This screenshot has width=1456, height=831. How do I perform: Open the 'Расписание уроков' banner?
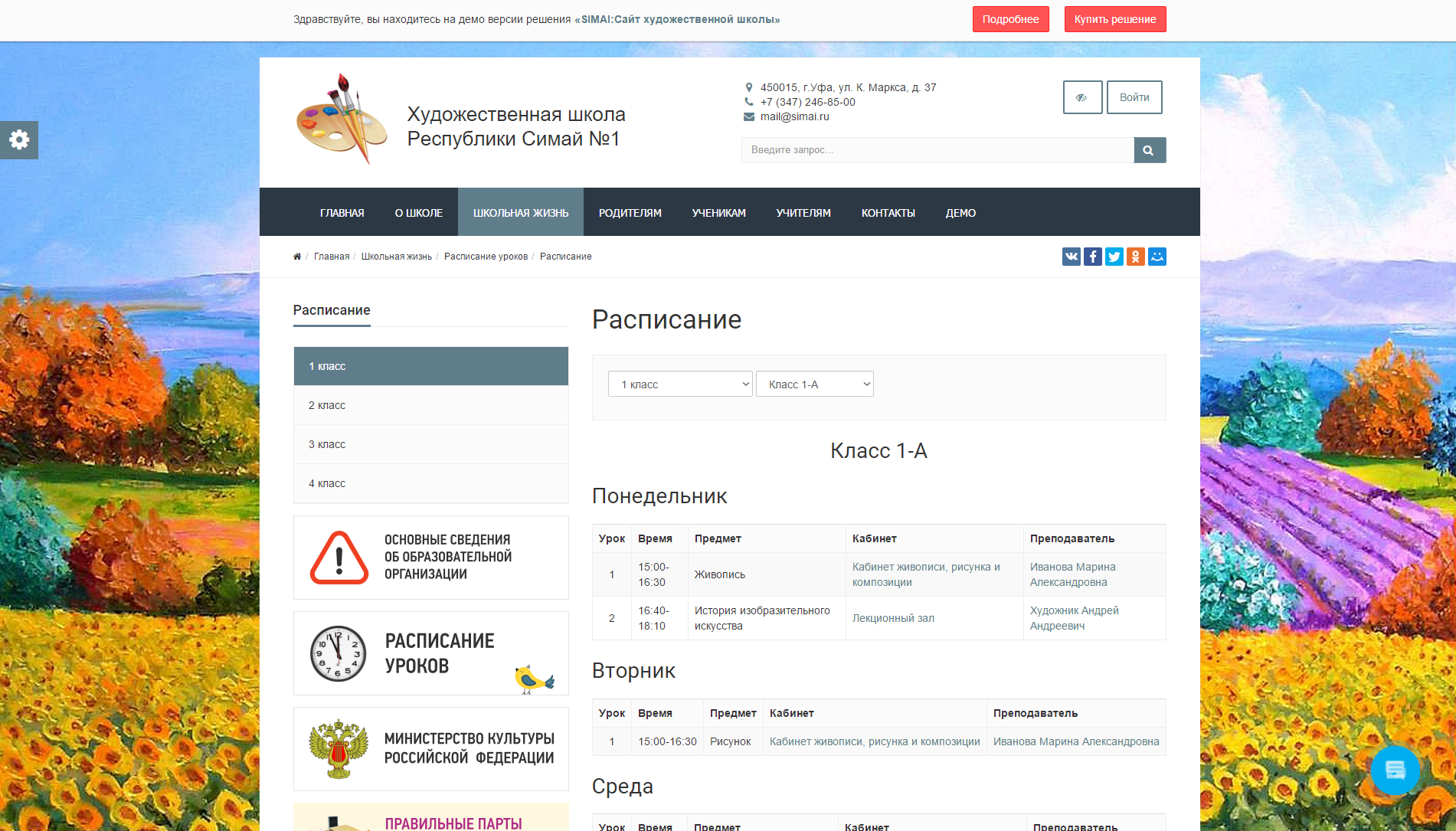point(430,653)
